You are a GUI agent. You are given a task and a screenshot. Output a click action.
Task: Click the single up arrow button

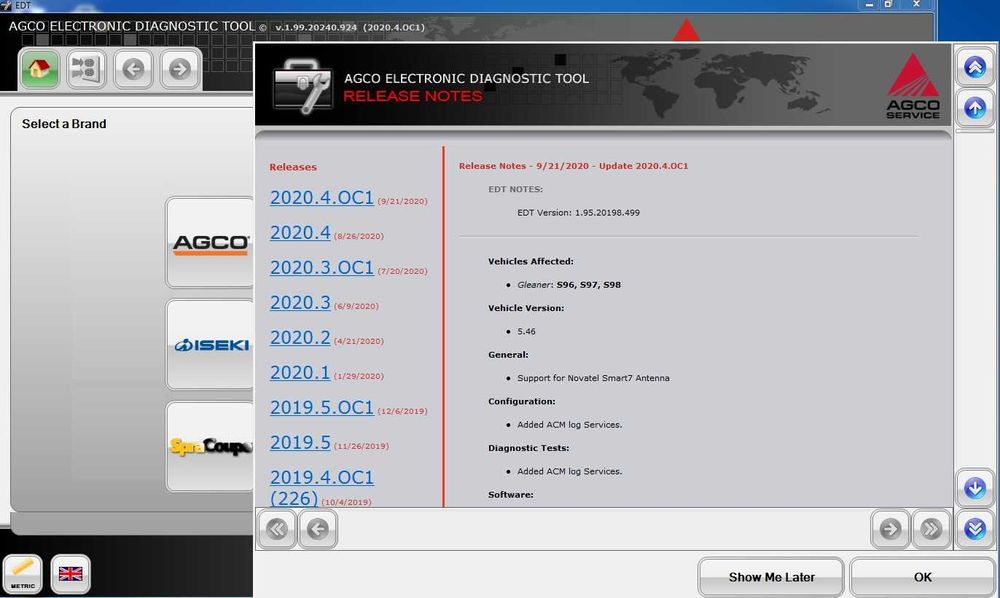tap(974, 108)
